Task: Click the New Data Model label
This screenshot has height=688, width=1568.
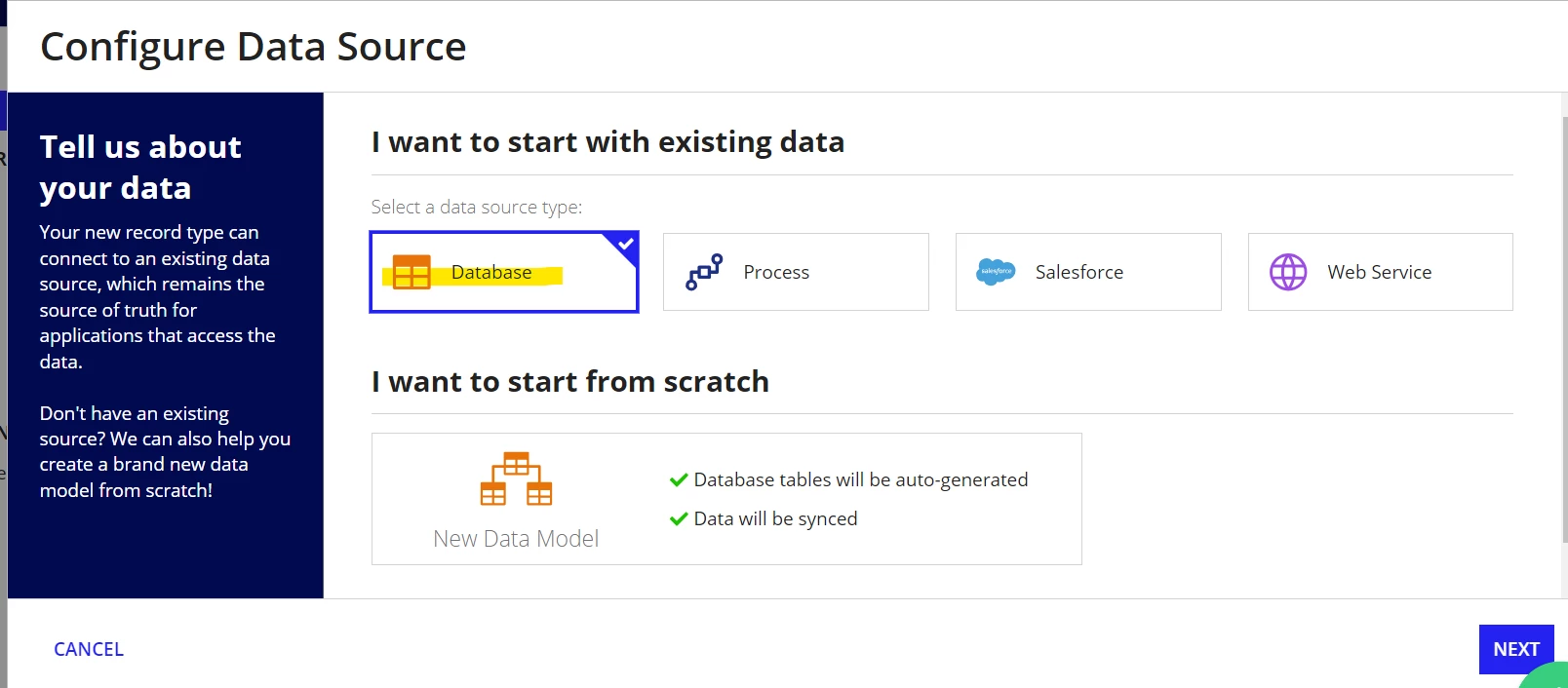Action: pyautogui.click(x=516, y=539)
